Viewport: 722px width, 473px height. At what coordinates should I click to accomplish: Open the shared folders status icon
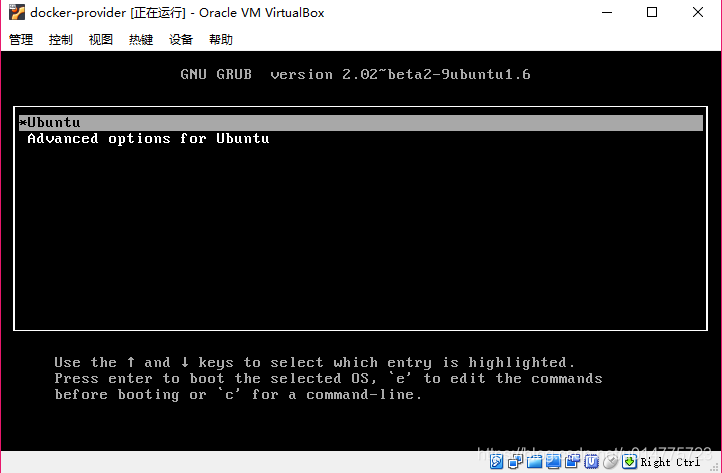click(534, 461)
